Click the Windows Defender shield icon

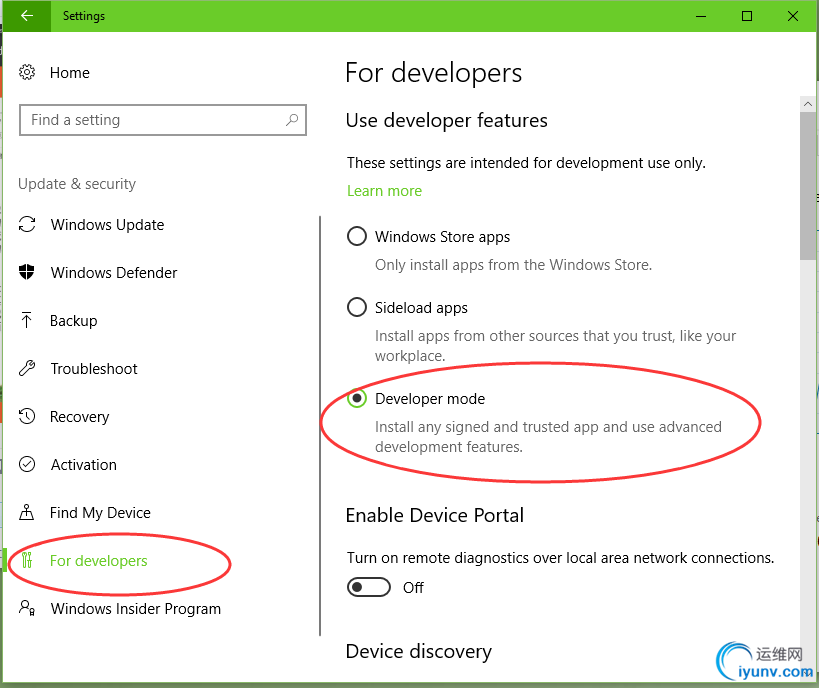(x=27, y=272)
